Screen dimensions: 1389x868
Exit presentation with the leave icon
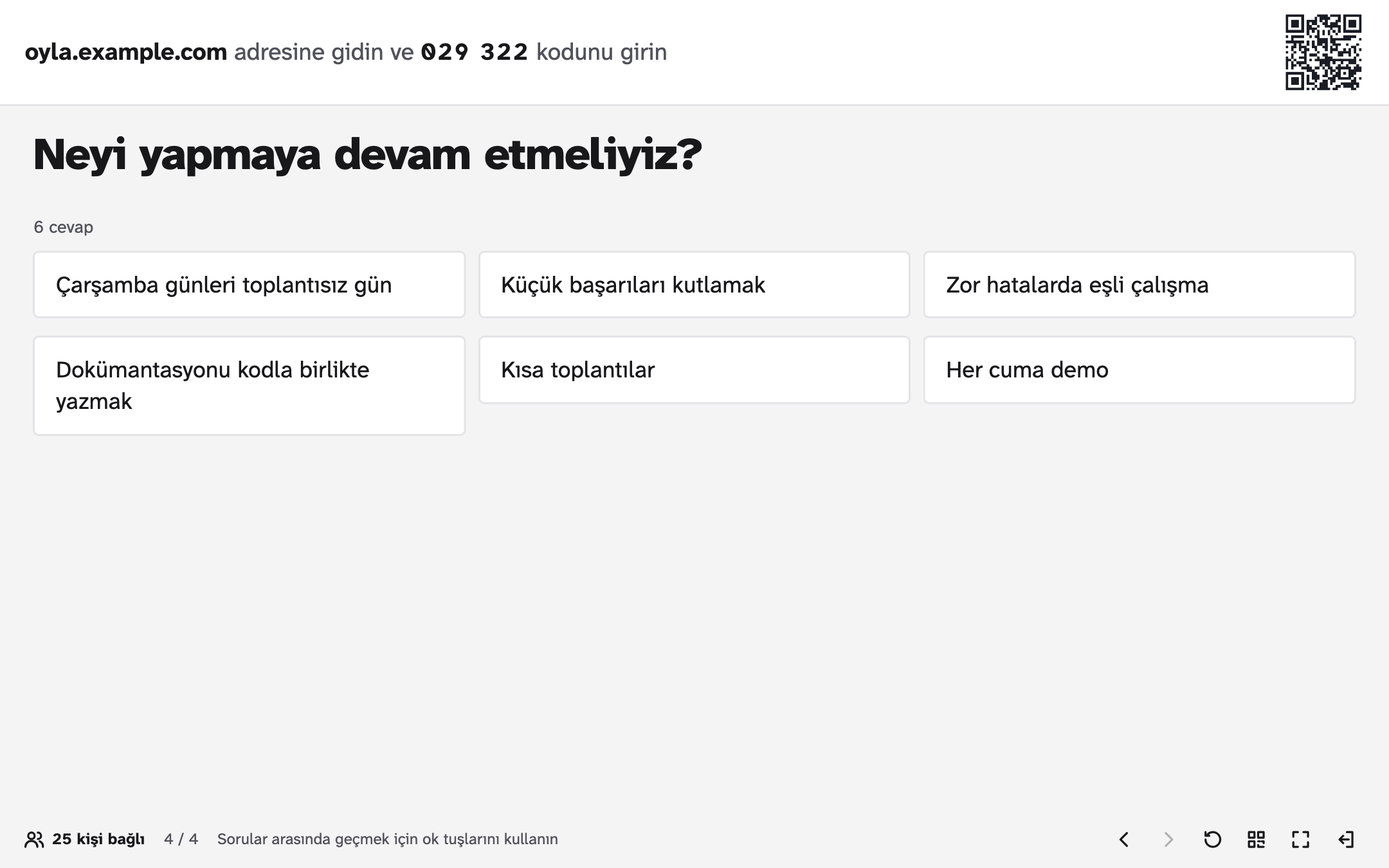click(1345, 840)
